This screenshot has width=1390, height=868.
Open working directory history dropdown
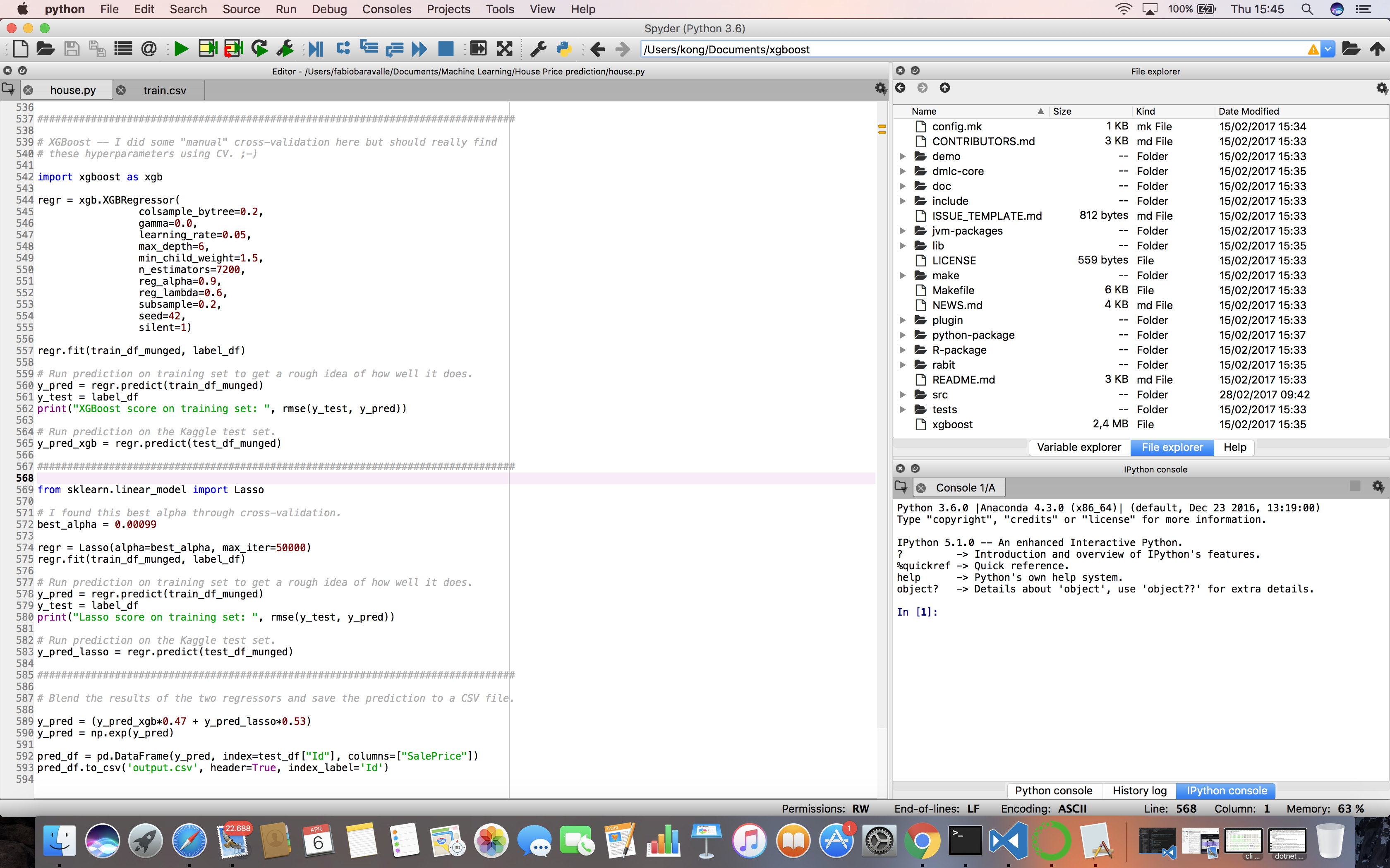(x=1328, y=49)
